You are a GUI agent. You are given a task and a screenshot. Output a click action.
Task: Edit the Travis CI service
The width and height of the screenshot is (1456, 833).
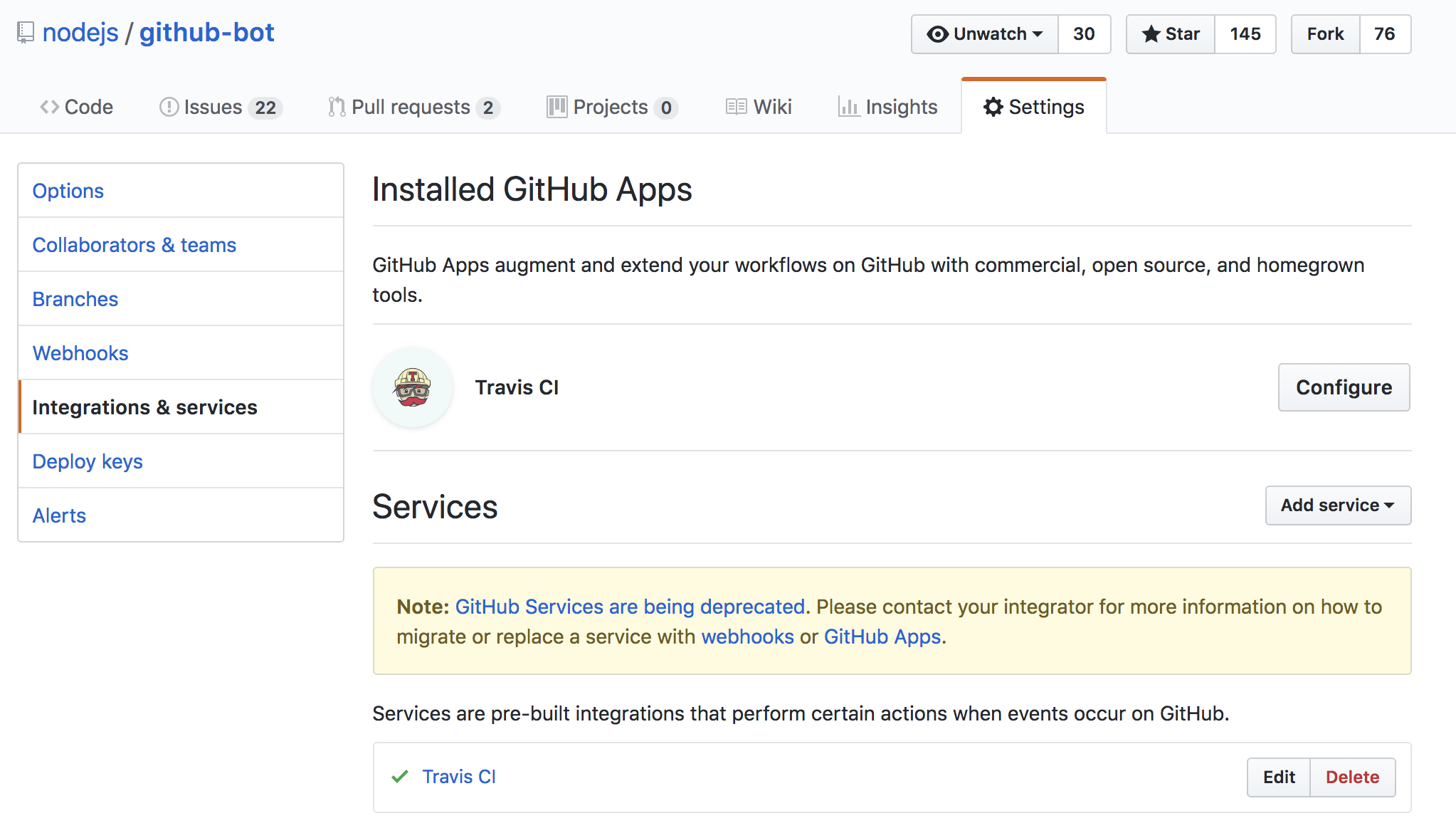pos(1279,777)
